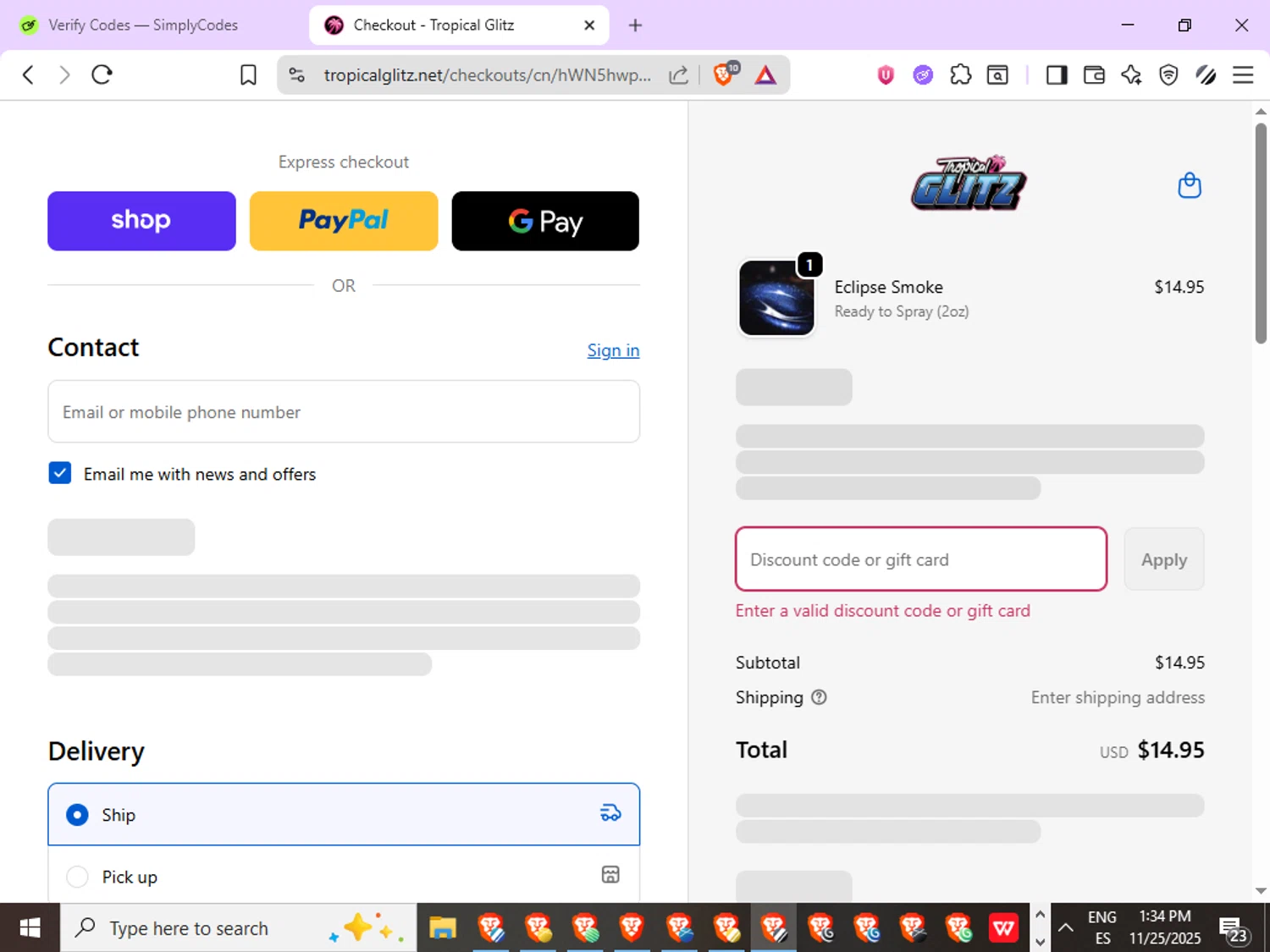The width and height of the screenshot is (1270, 952).
Task: Open a new browser tab
Action: coord(635,25)
